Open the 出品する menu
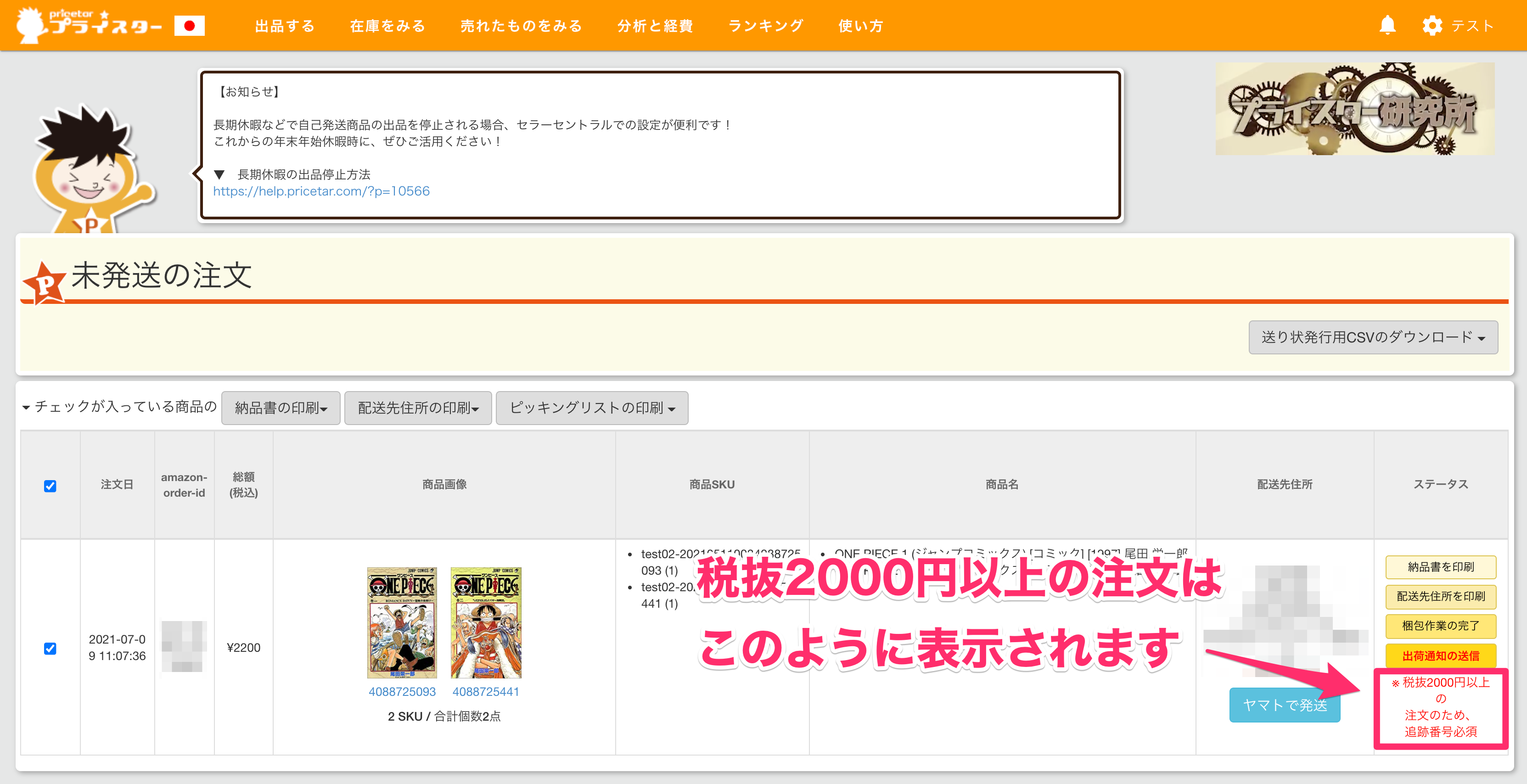This screenshot has width=1527, height=784. pos(285,26)
